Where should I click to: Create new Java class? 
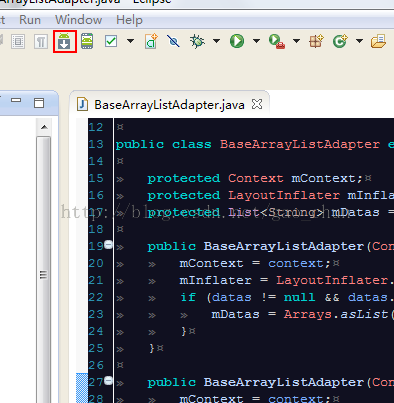coord(340,41)
